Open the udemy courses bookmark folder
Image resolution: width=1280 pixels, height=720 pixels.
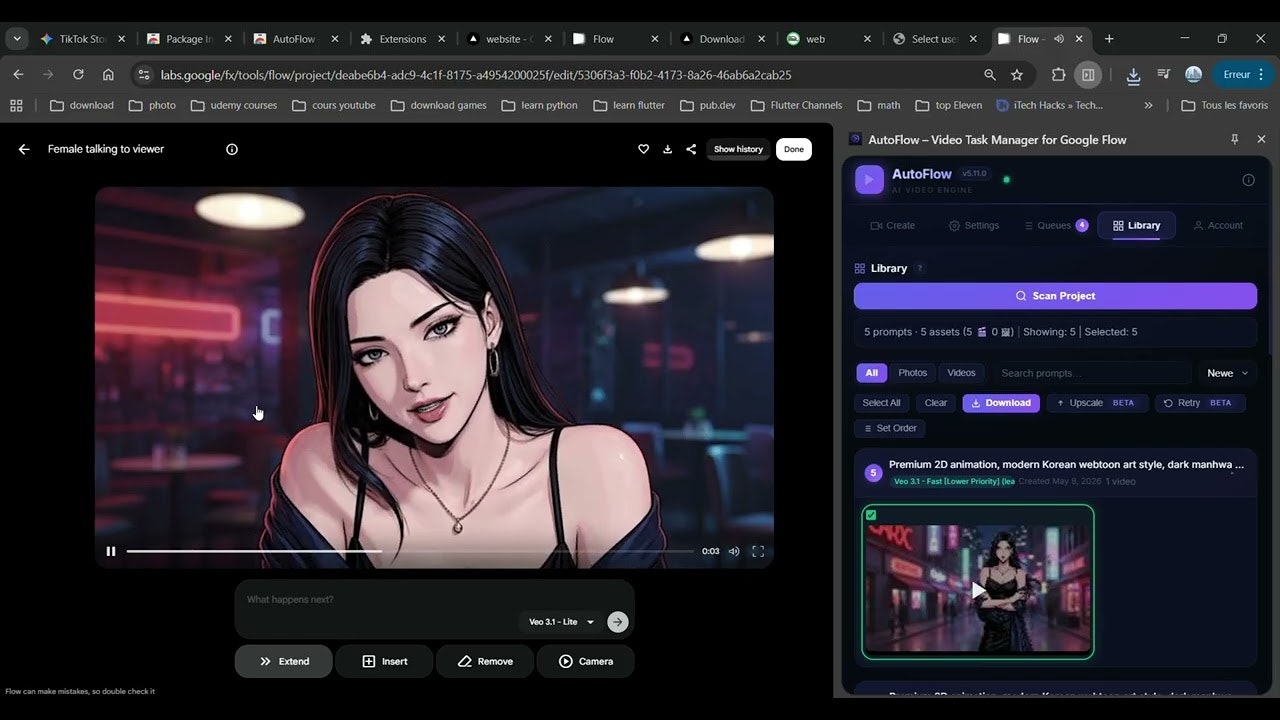[234, 105]
